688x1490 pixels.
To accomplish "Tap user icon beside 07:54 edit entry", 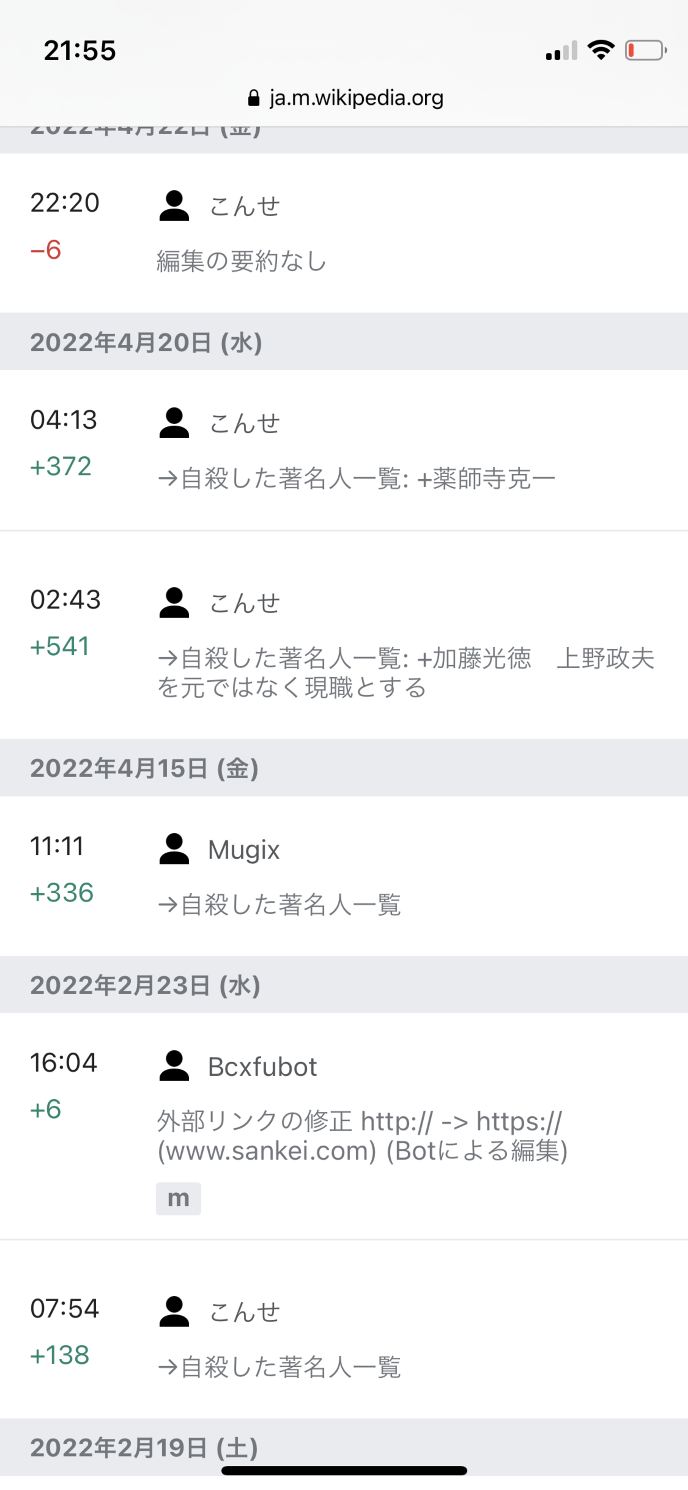I will [x=175, y=1311].
